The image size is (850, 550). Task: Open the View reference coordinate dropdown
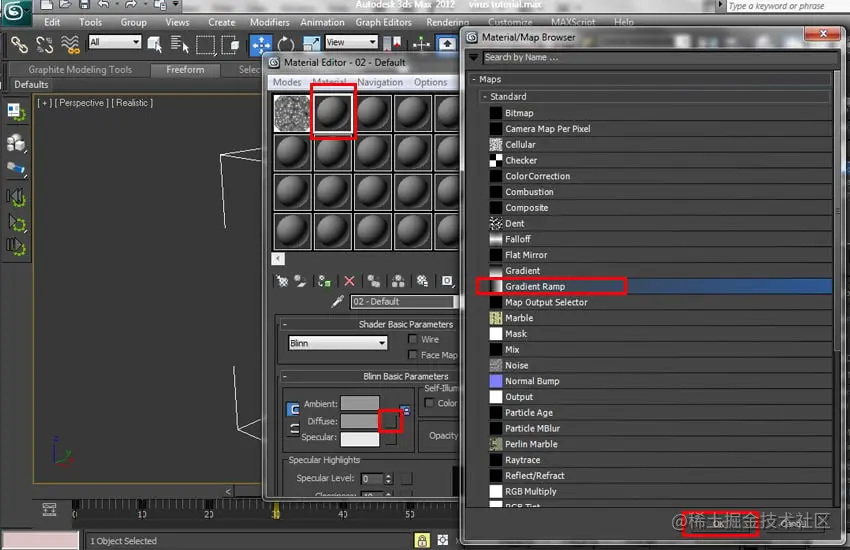click(351, 42)
